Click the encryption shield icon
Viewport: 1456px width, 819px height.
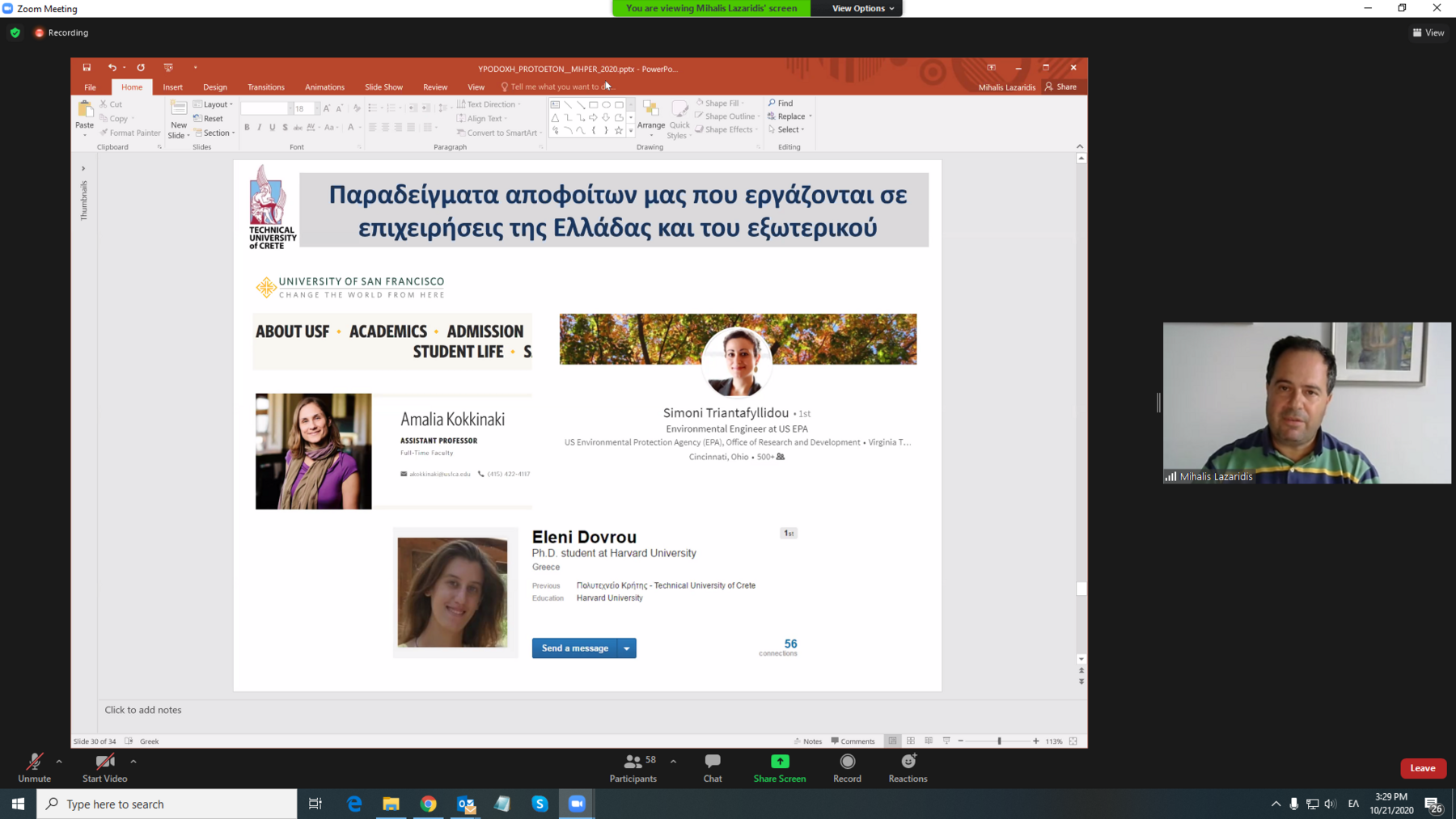(x=15, y=33)
